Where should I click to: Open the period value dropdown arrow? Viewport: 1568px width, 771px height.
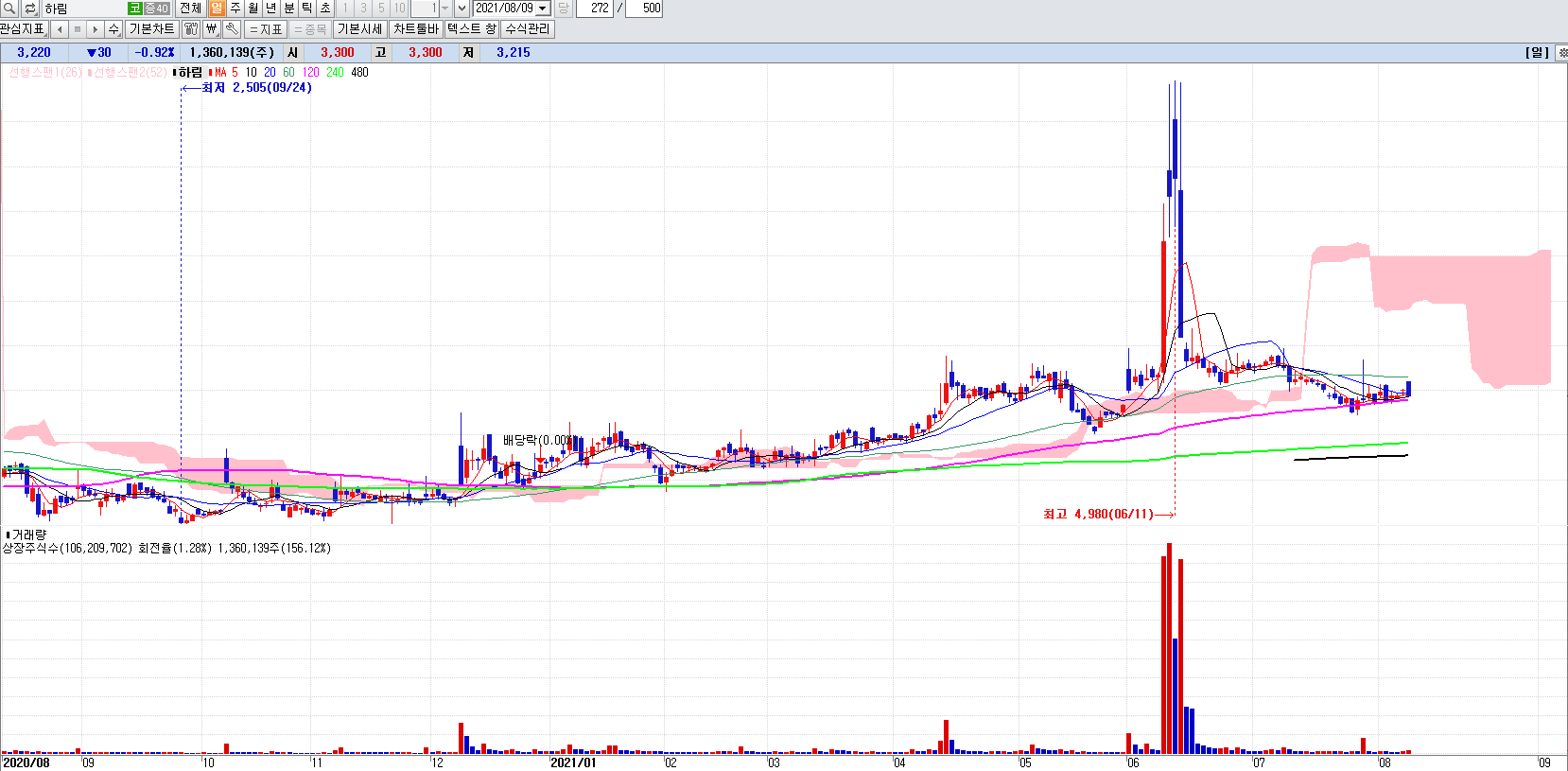pyautogui.click(x=445, y=9)
